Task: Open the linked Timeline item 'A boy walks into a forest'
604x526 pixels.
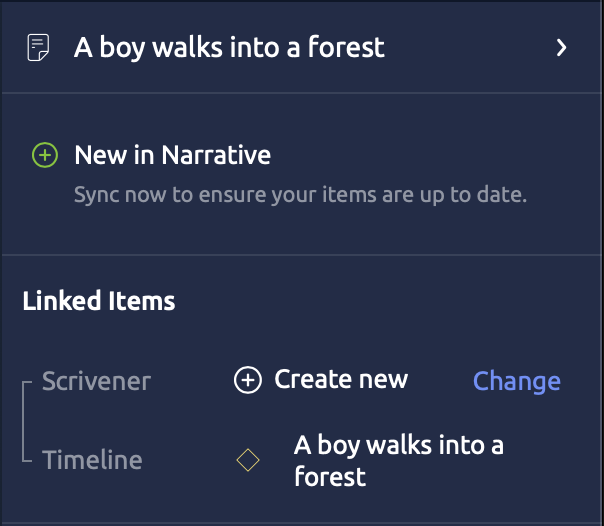Action: coord(398,460)
